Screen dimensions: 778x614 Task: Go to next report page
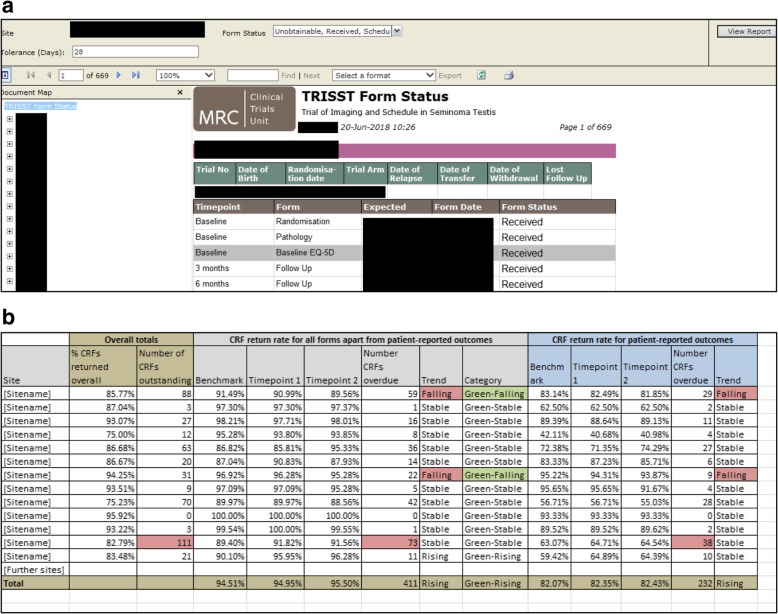(x=120, y=75)
